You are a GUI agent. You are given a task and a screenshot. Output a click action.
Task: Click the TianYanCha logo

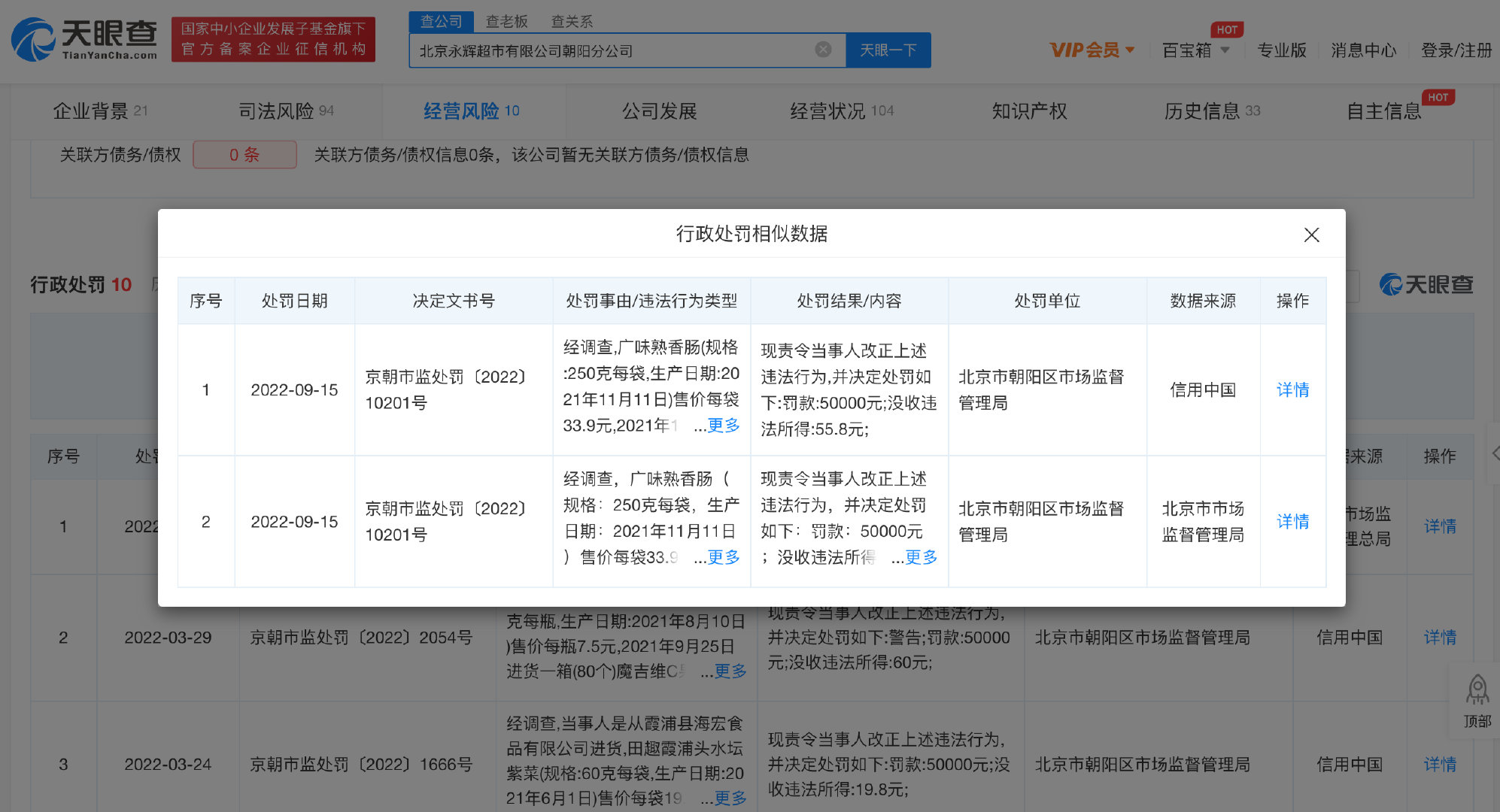coord(84,39)
